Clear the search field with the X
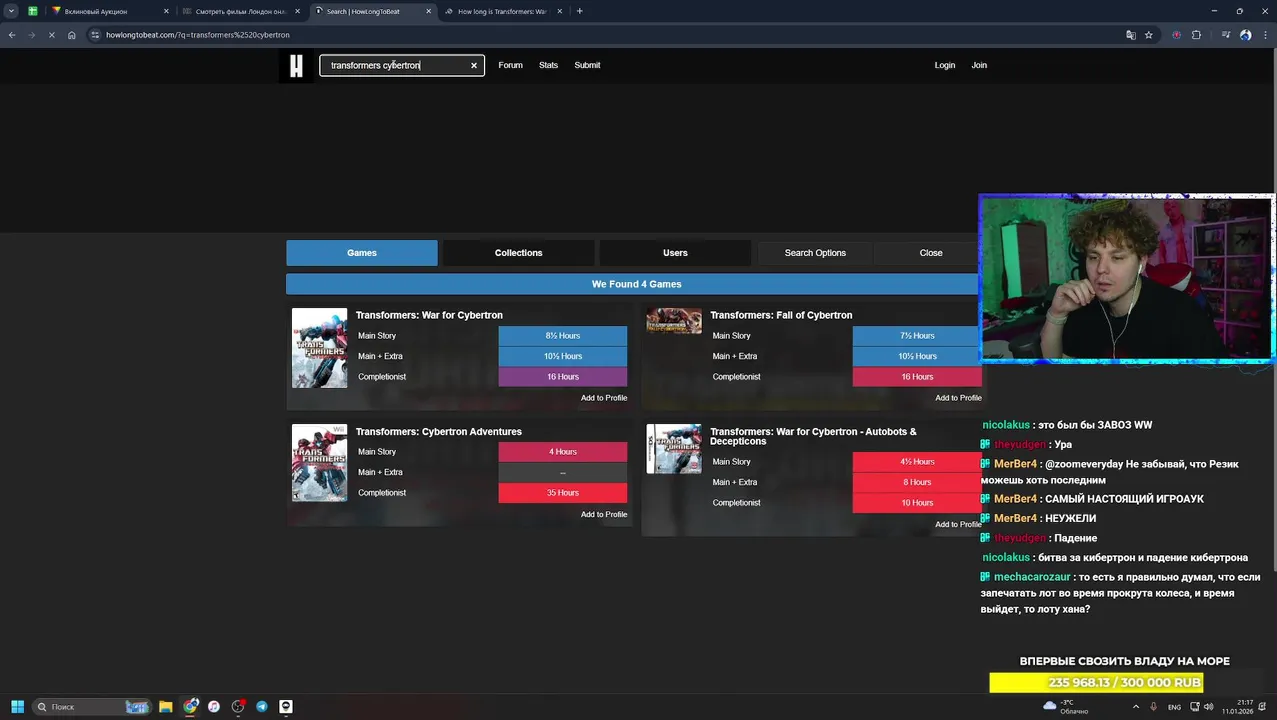The height and width of the screenshot is (720, 1277). (x=474, y=65)
